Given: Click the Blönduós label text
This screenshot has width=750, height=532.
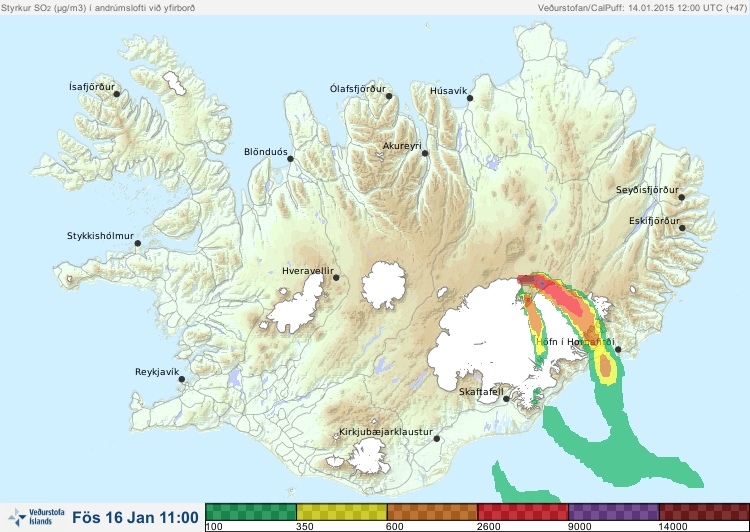Looking at the screenshot, I should coord(266,152).
